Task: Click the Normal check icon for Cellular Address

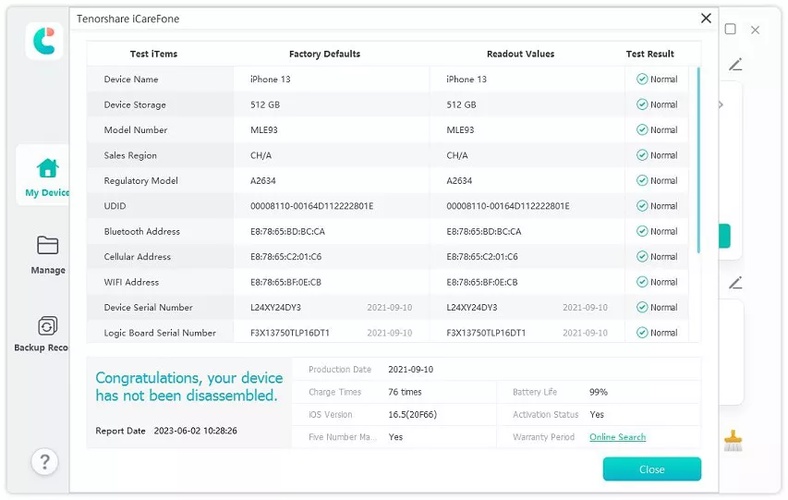Action: [x=642, y=257]
